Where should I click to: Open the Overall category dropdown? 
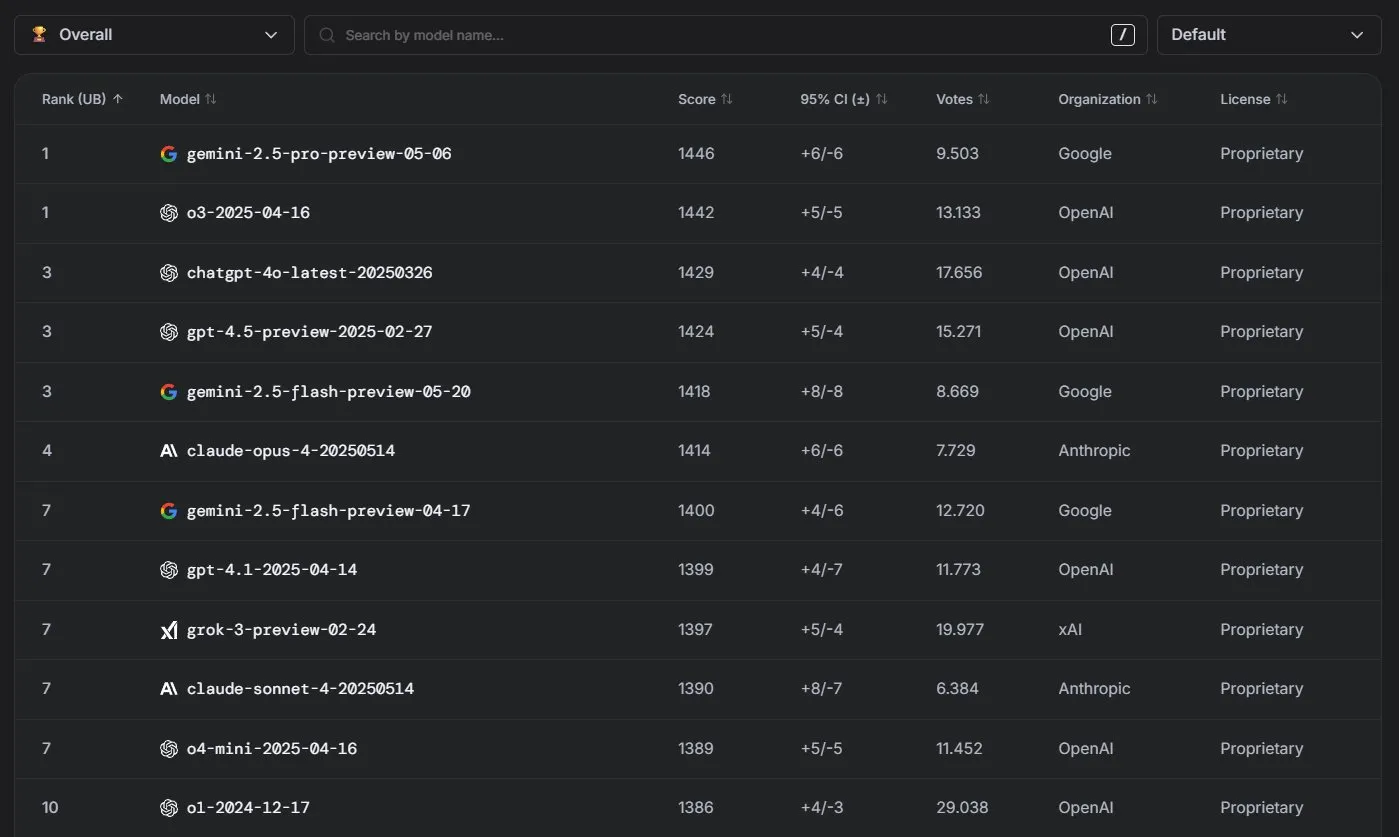coord(154,35)
